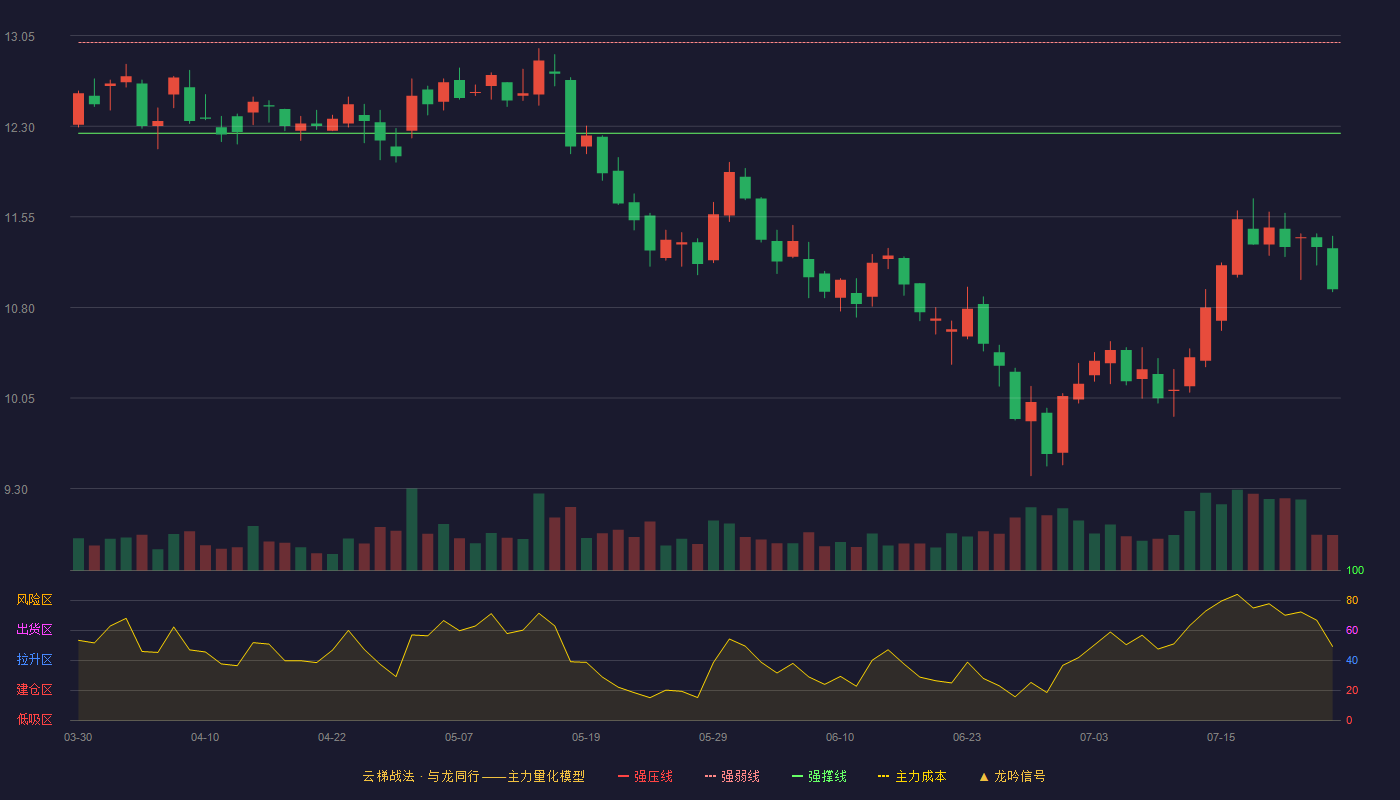Viewport: 1400px width, 800px height.
Task: Click the green line icon beside 强撑线
Action: 797,776
